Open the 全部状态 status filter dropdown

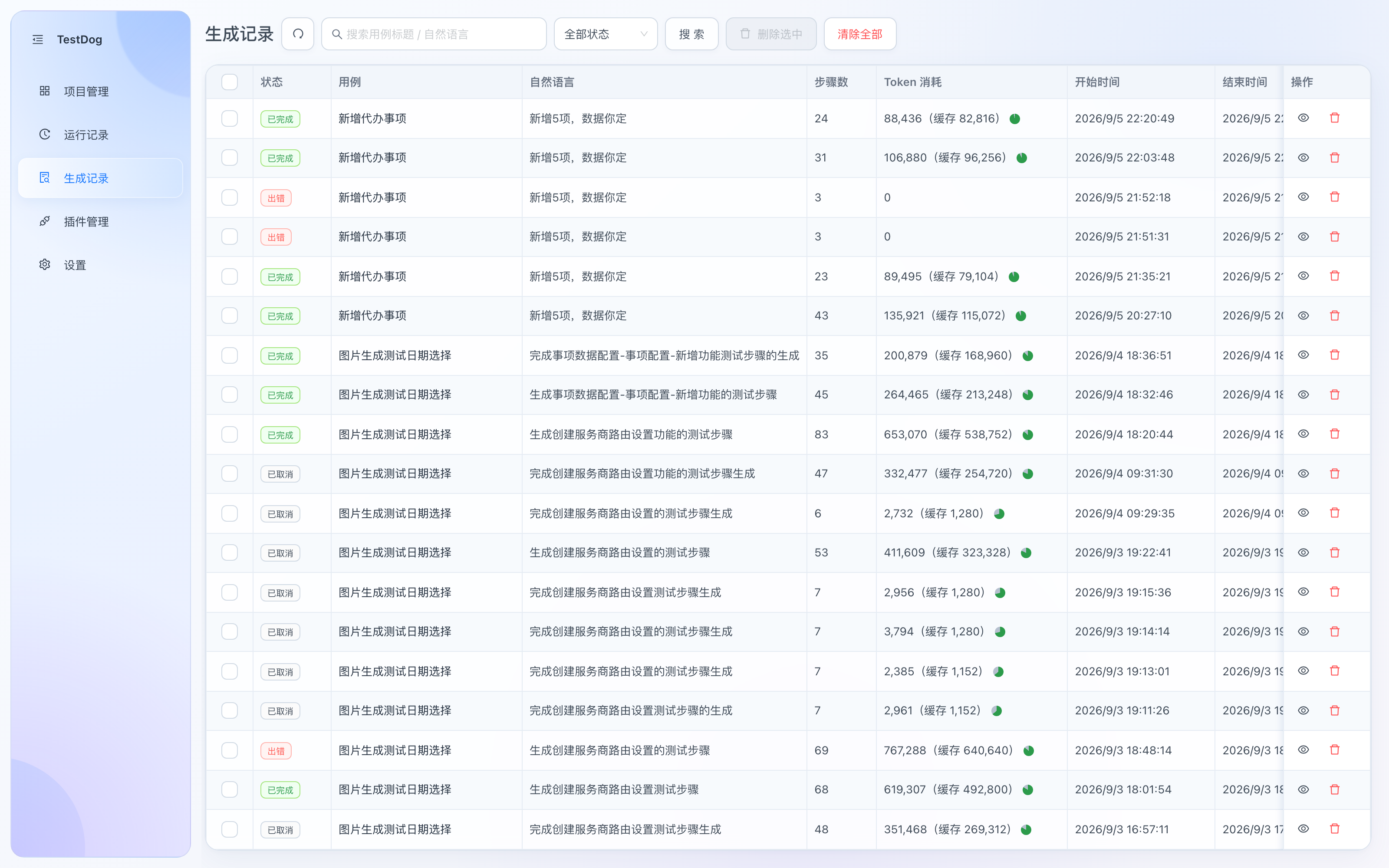coord(606,34)
